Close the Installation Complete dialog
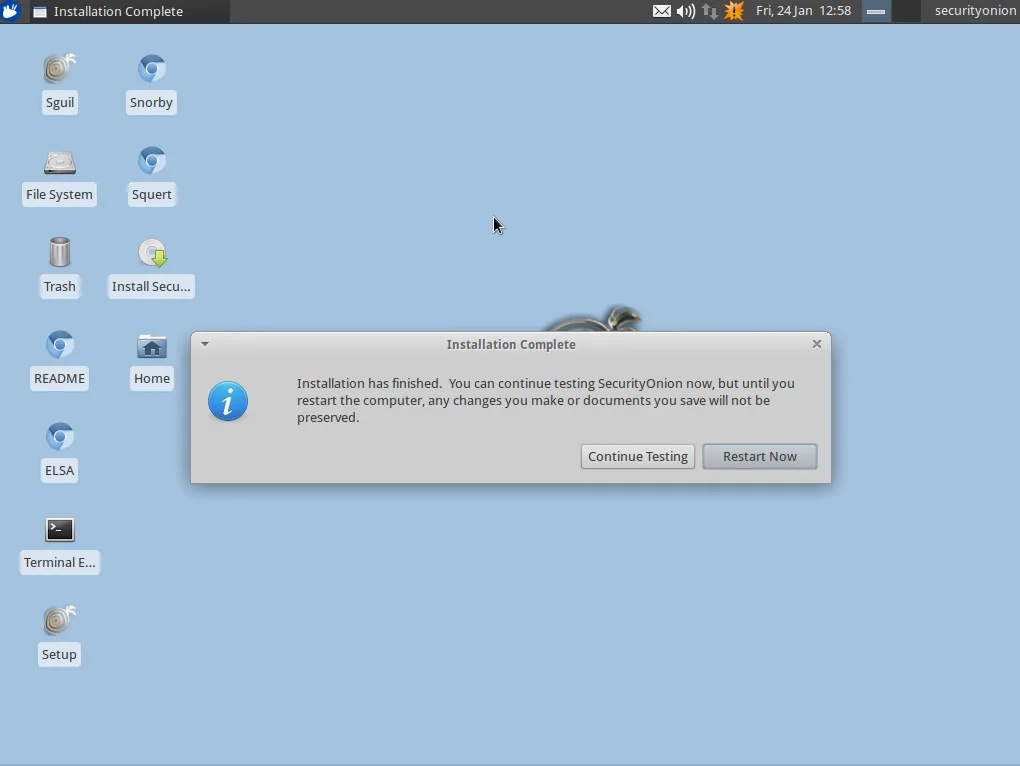Screen dimensions: 1020x766 pyautogui.click(x=817, y=344)
